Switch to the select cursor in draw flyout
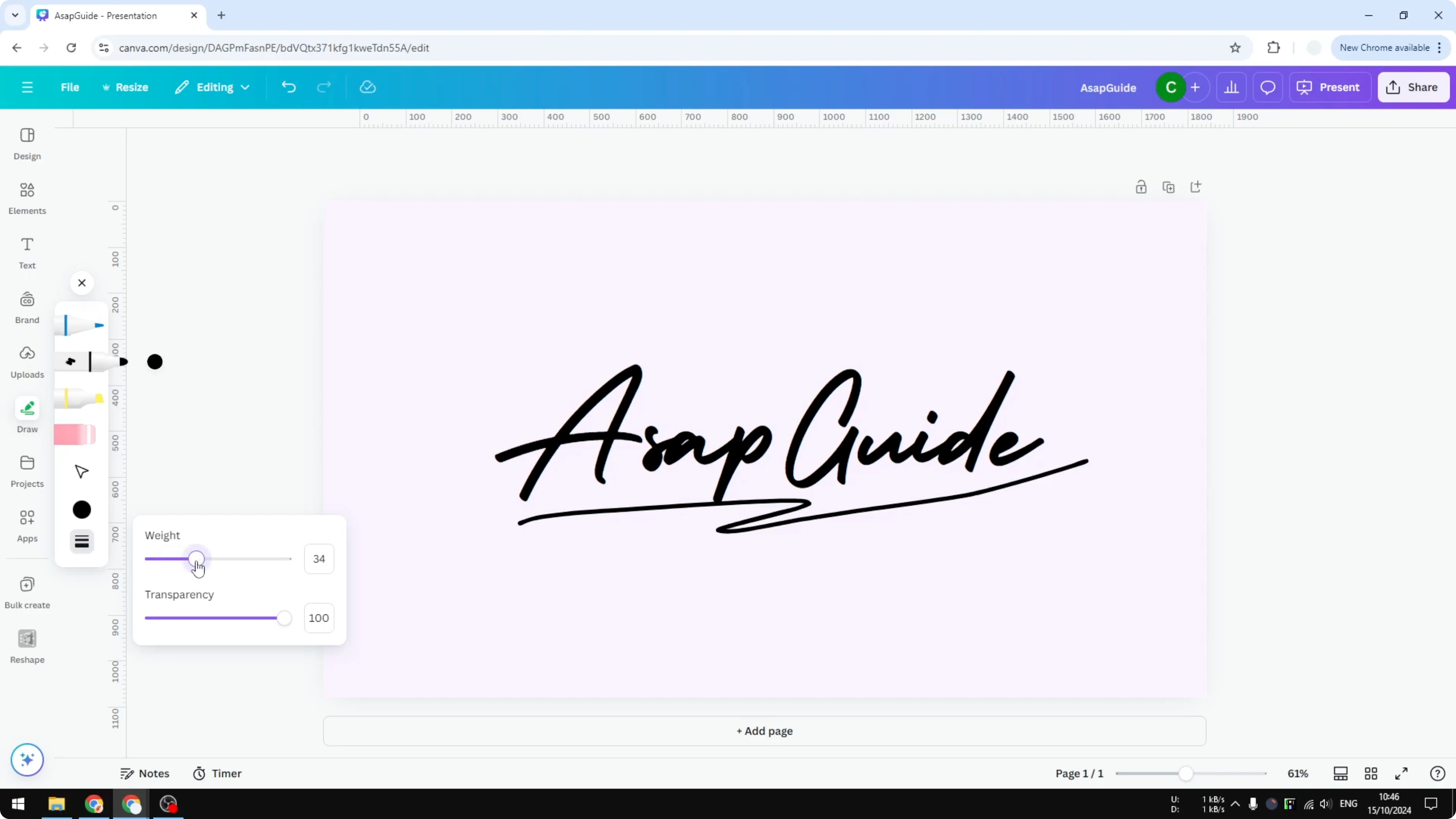 coord(82,471)
